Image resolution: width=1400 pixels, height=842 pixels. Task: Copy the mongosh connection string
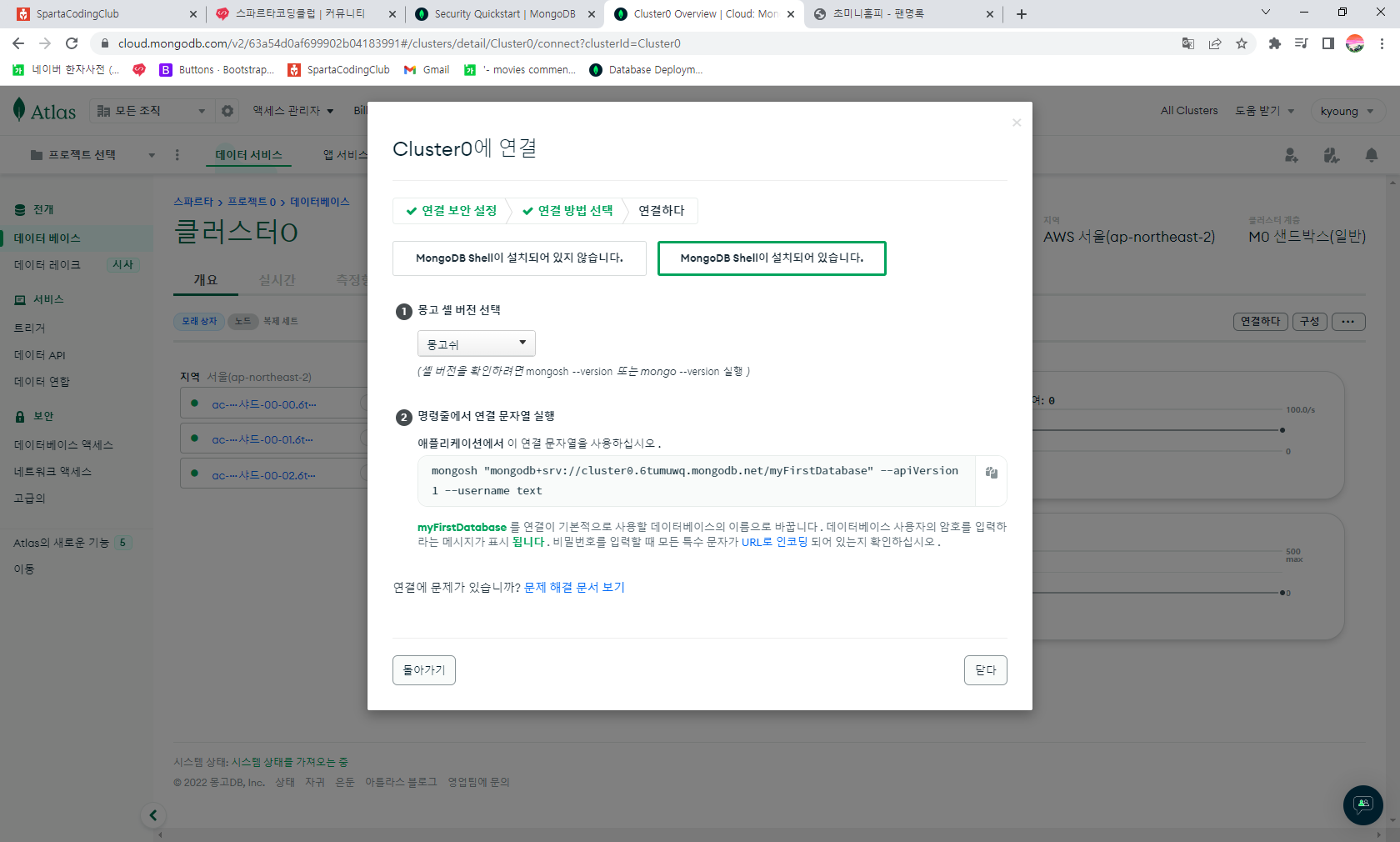click(991, 473)
